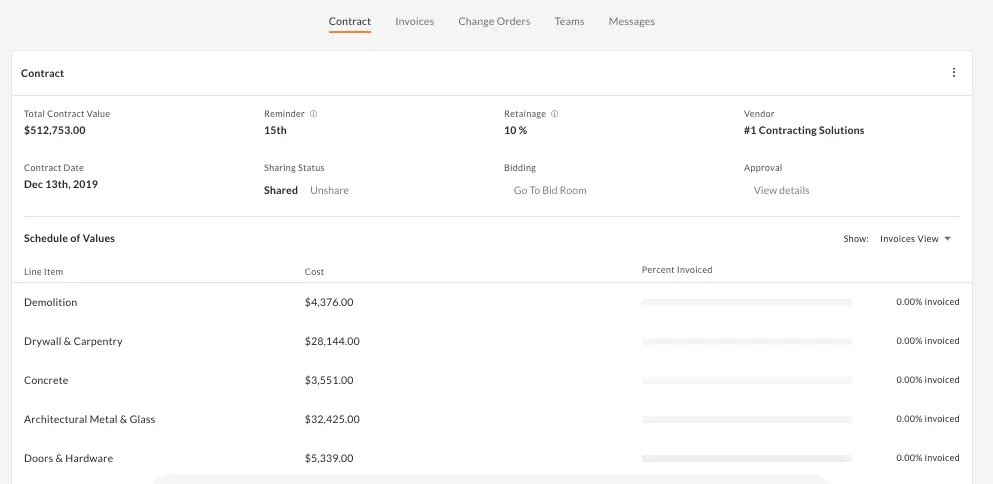Click the $4,376.00 cost value
The height and width of the screenshot is (484, 993).
tap(329, 302)
